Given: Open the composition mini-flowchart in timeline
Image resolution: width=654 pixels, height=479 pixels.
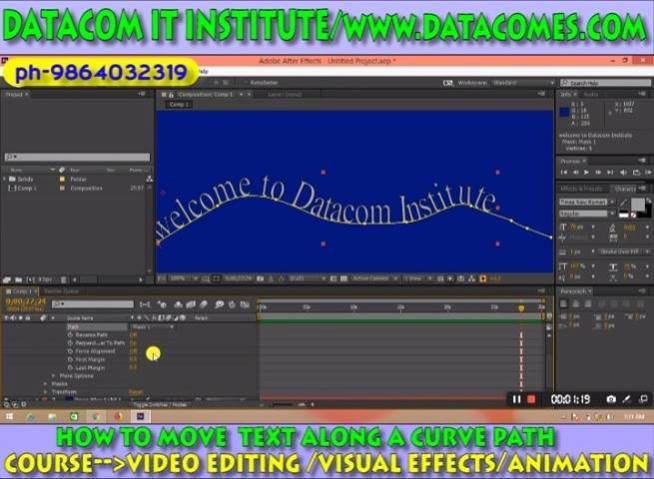Looking at the screenshot, I should (145, 305).
